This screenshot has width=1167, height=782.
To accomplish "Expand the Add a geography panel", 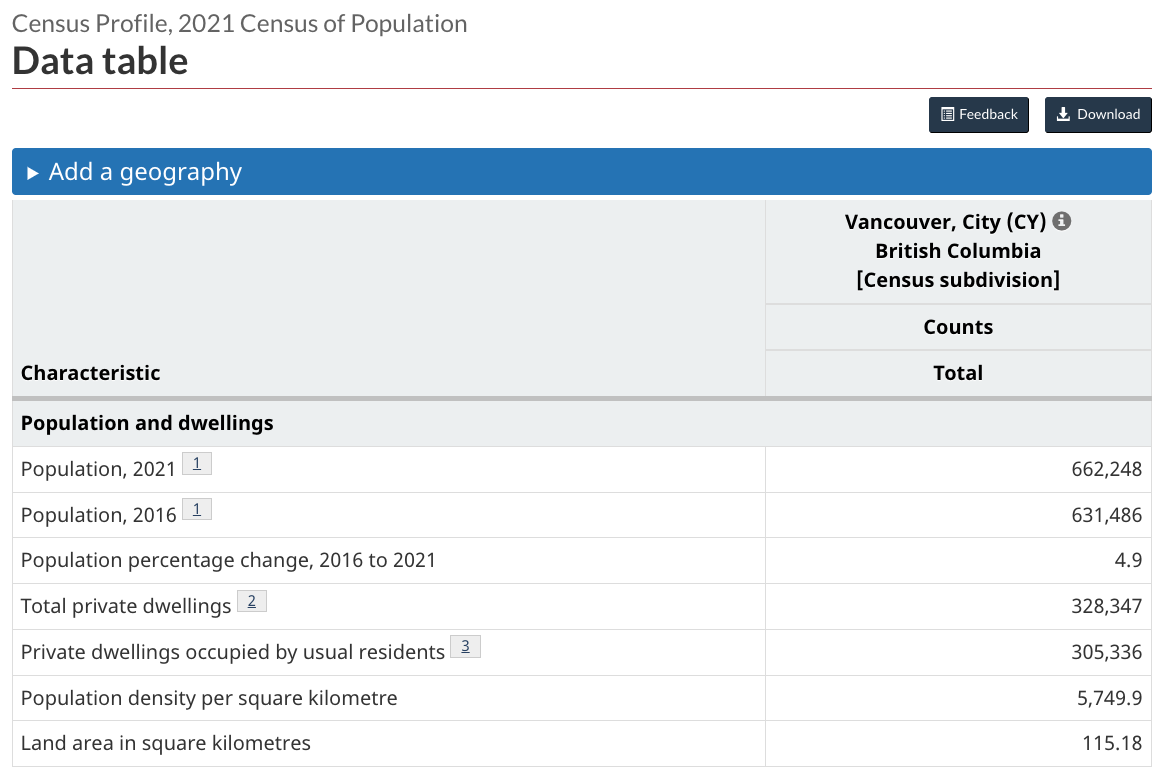I will coord(582,172).
